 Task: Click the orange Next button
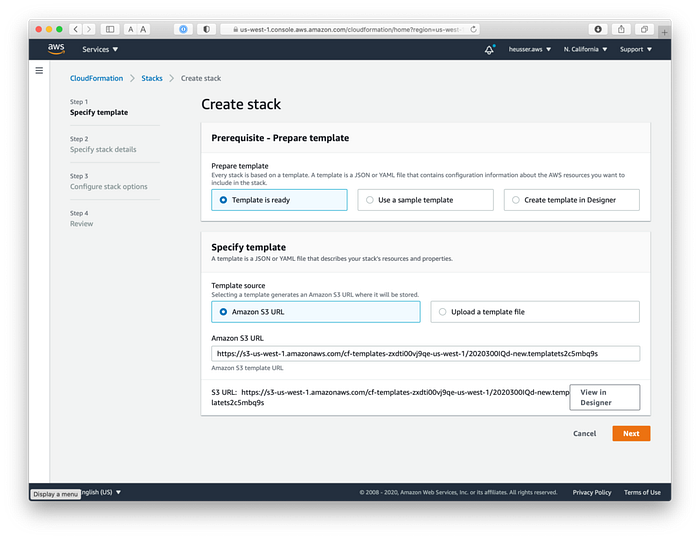tap(631, 434)
